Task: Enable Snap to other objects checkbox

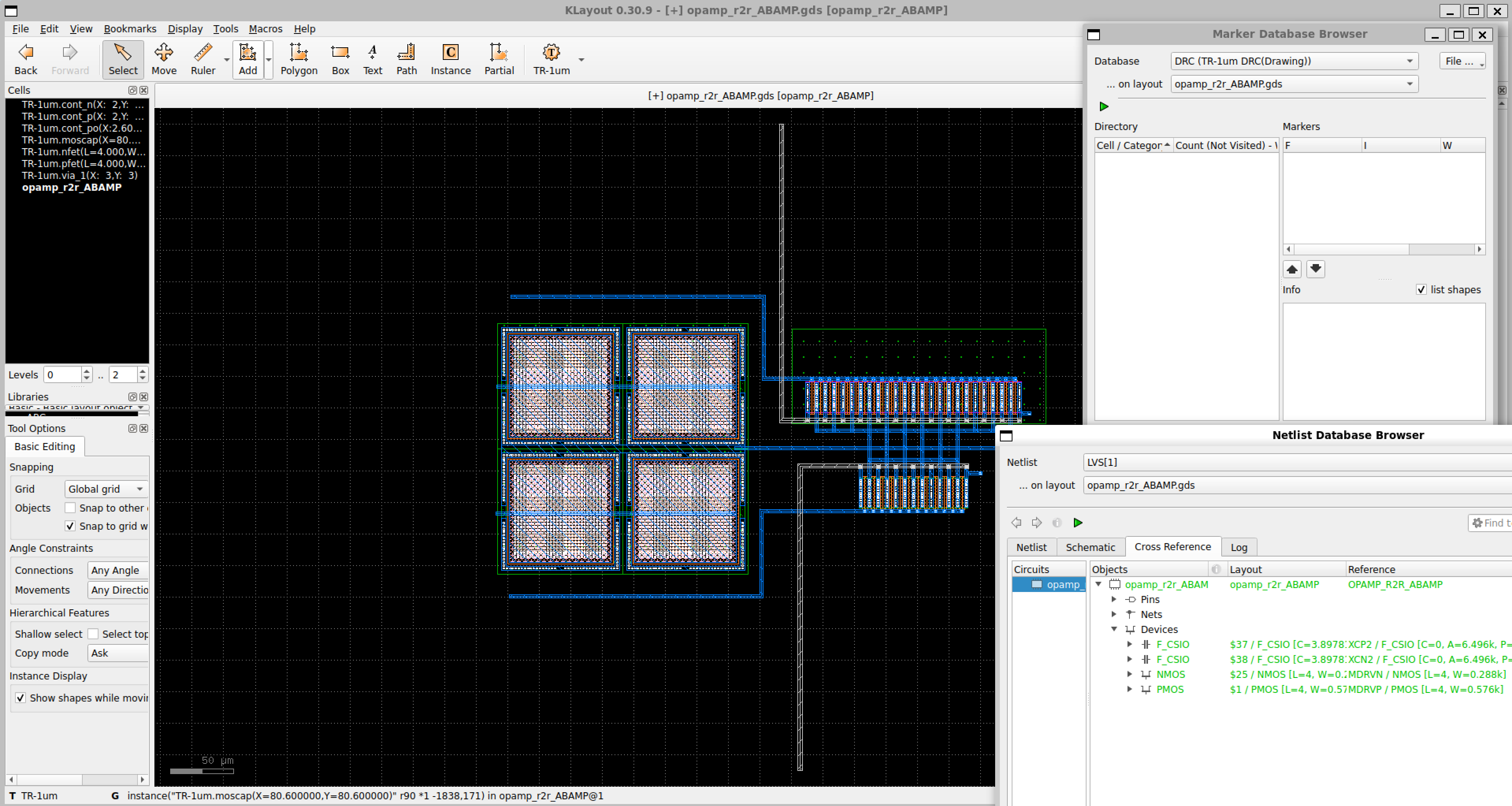Action: tap(71, 508)
